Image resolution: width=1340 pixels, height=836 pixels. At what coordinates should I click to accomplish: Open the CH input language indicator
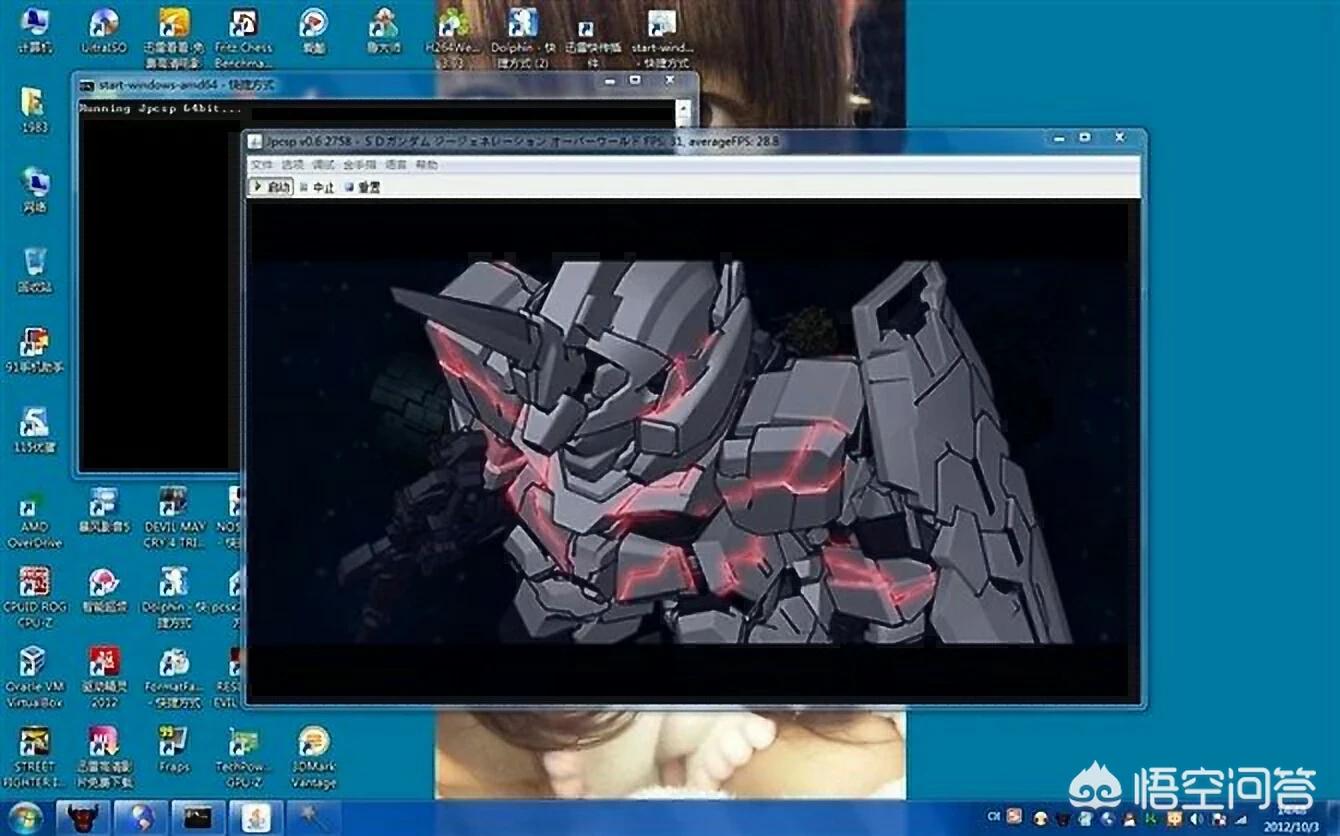point(993,817)
